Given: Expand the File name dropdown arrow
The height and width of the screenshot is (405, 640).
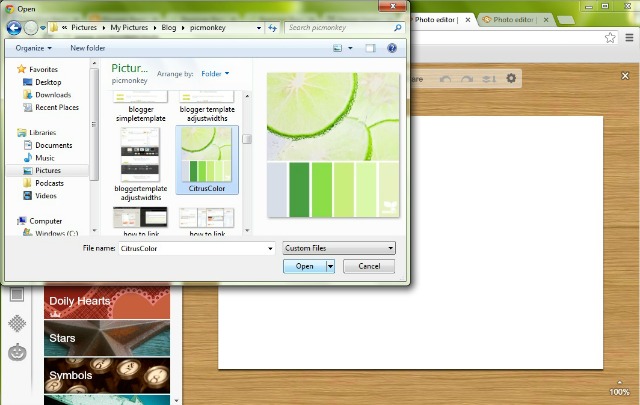Looking at the screenshot, I should pos(270,248).
